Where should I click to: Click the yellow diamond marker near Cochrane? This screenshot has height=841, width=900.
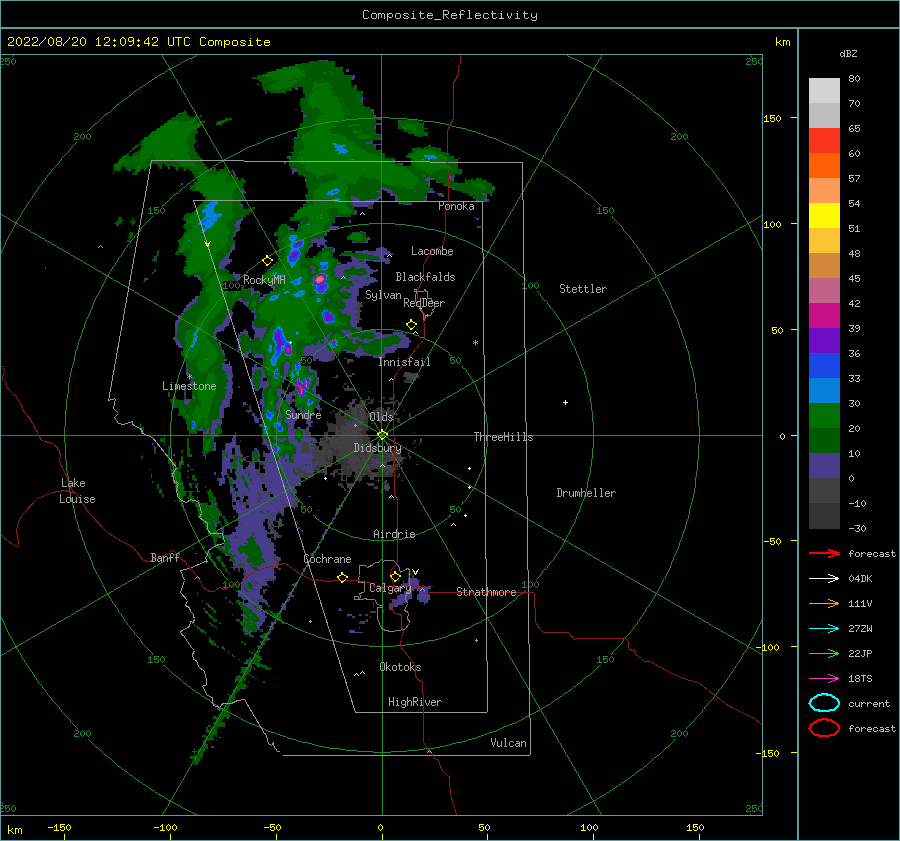click(343, 577)
